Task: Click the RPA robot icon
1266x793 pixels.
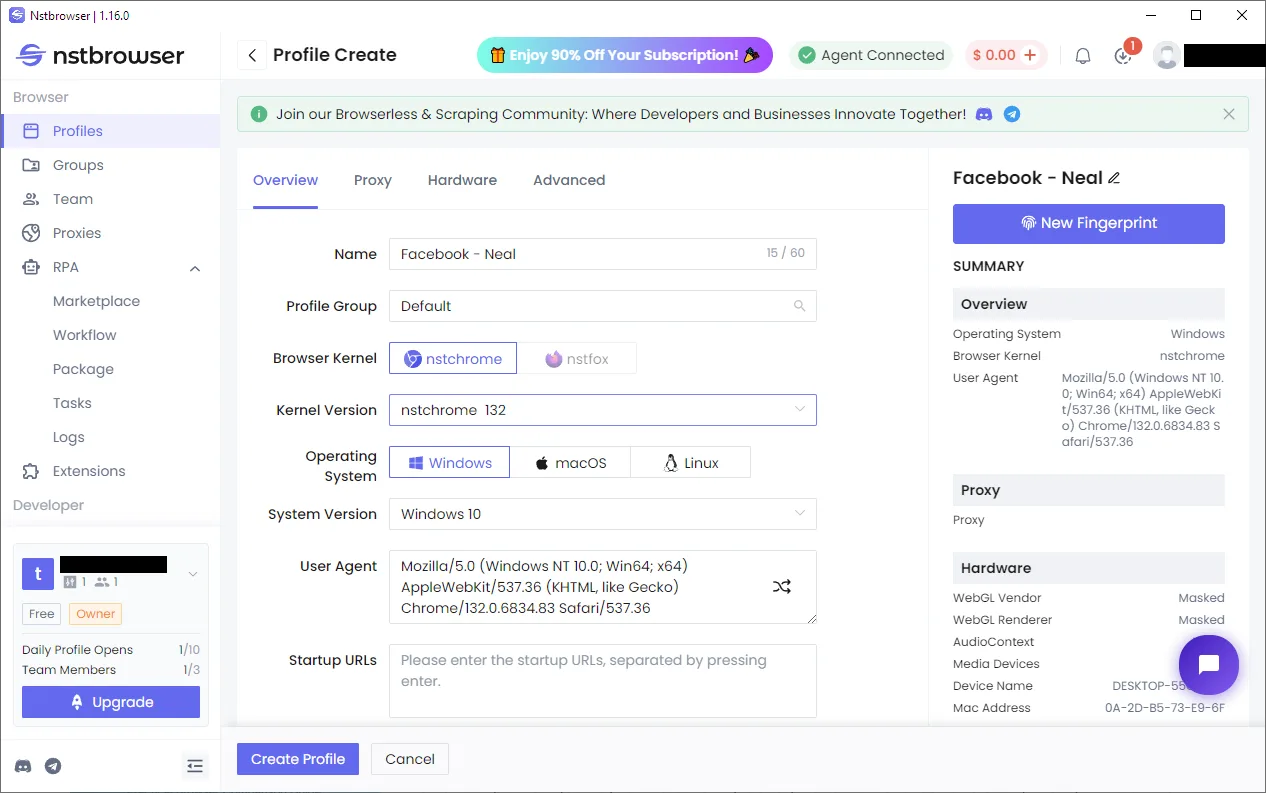Action: click(x=31, y=267)
